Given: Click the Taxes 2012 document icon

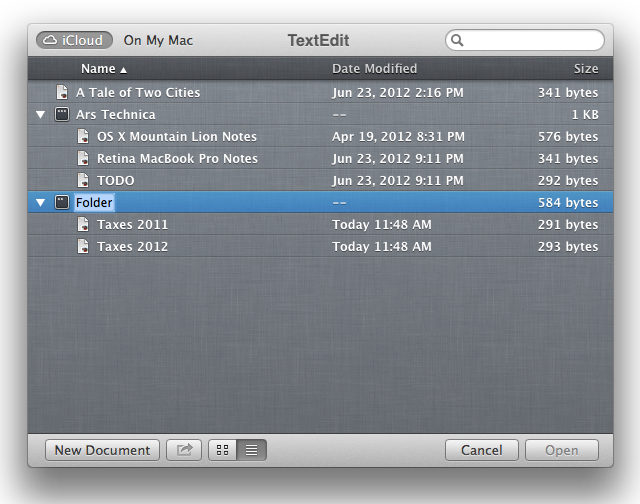Looking at the screenshot, I should coord(83,246).
